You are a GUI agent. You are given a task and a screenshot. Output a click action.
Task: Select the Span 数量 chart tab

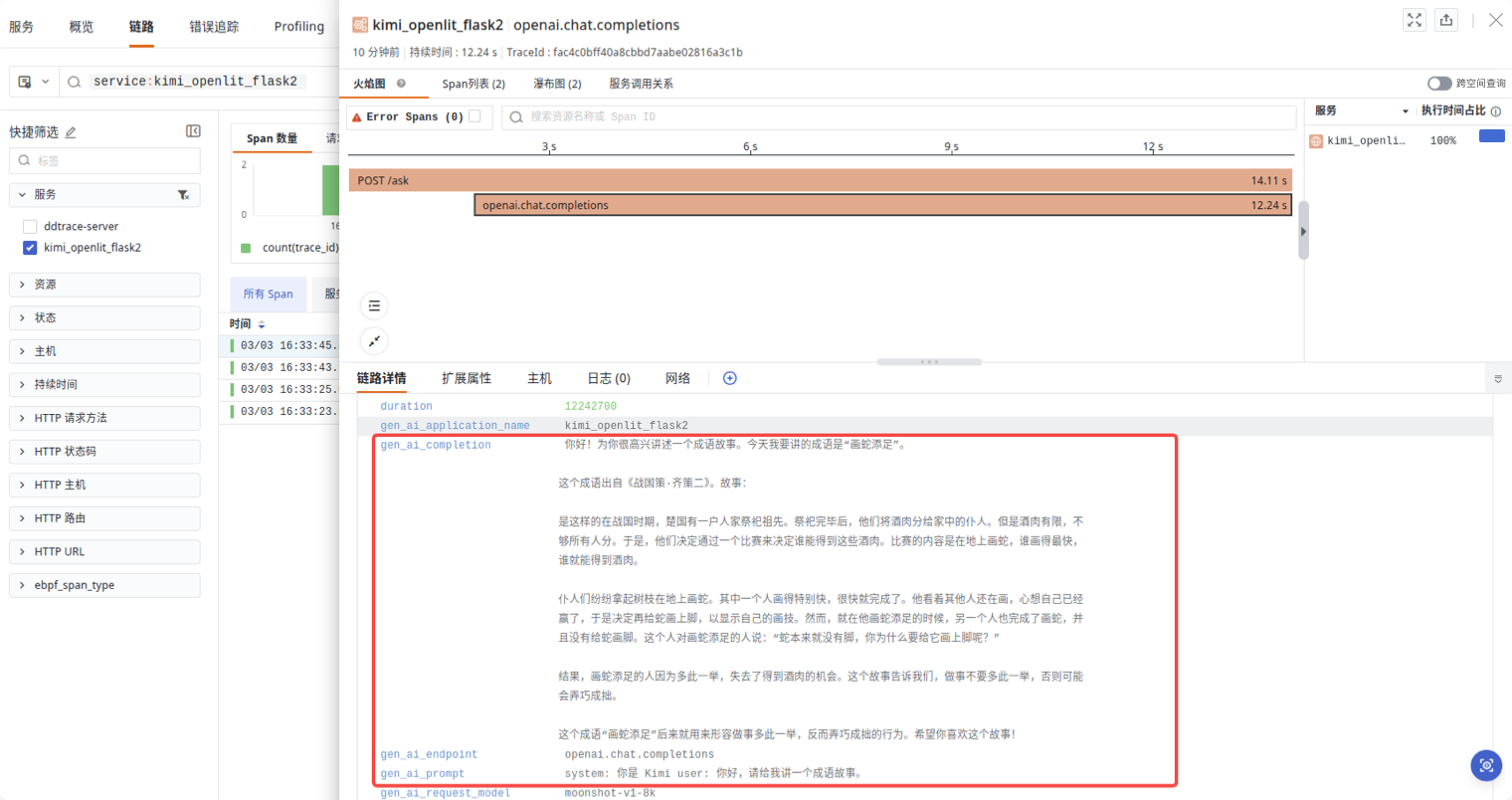(x=272, y=138)
